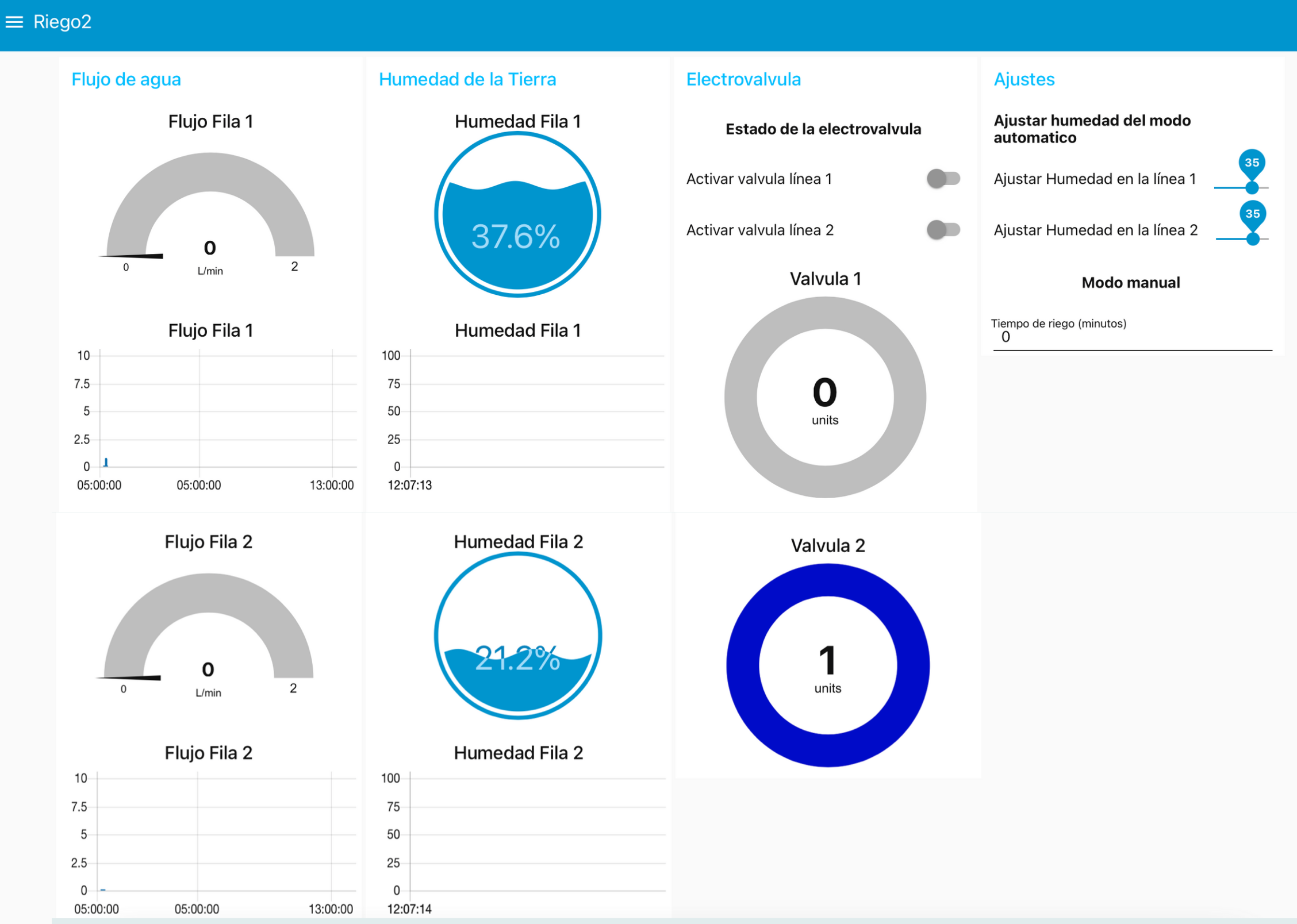The height and width of the screenshot is (924, 1297).
Task: Adjust the Humedad línea 1 slider
Action: pyautogui.click(x=1252, y=187)
